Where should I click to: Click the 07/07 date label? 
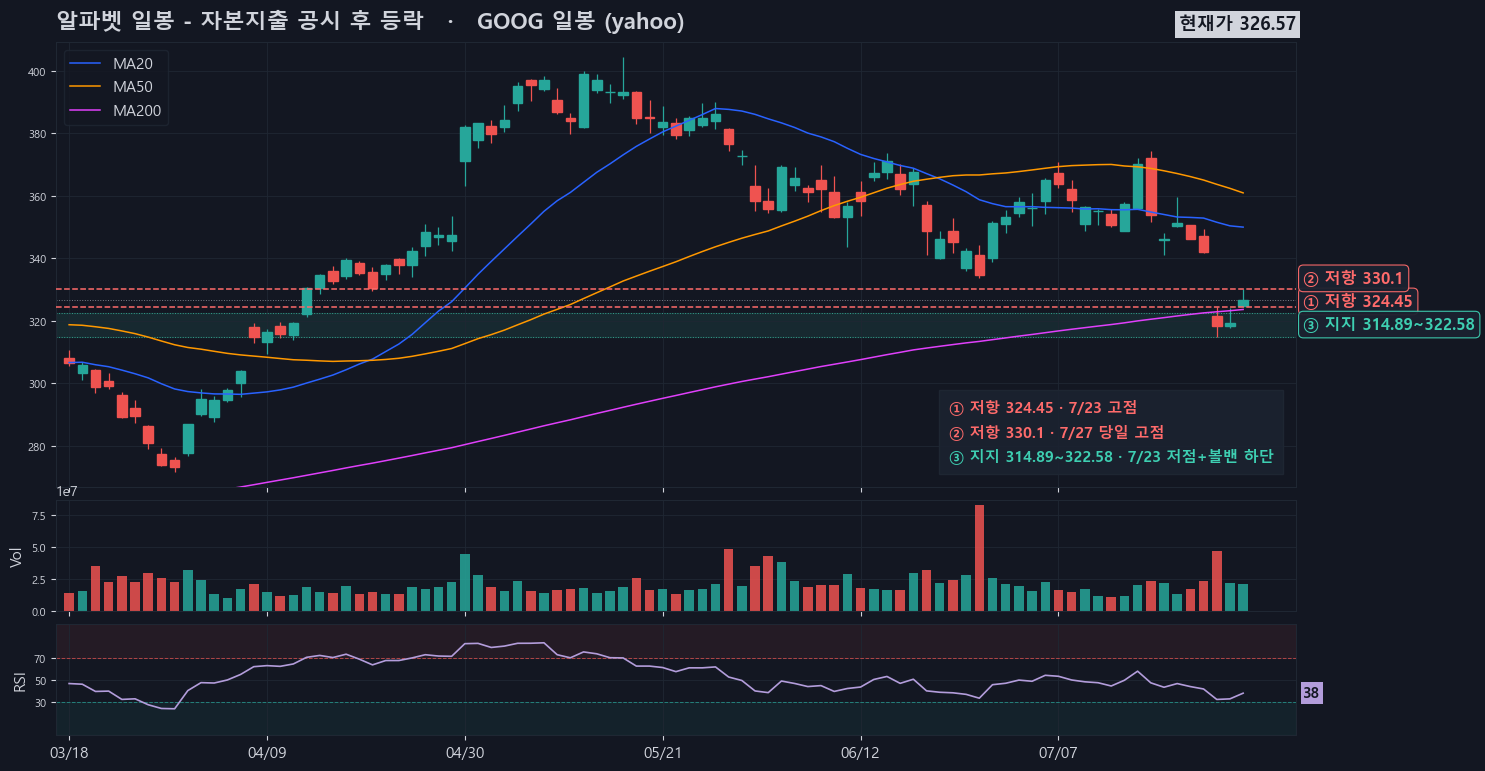1058,752
